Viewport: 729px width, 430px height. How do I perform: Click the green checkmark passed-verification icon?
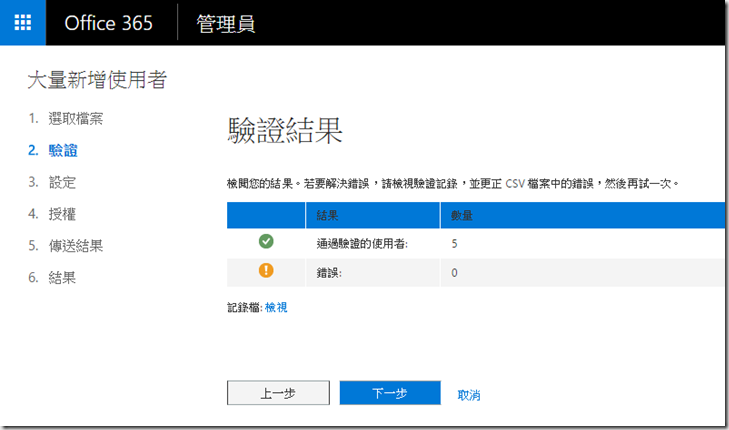266,242
